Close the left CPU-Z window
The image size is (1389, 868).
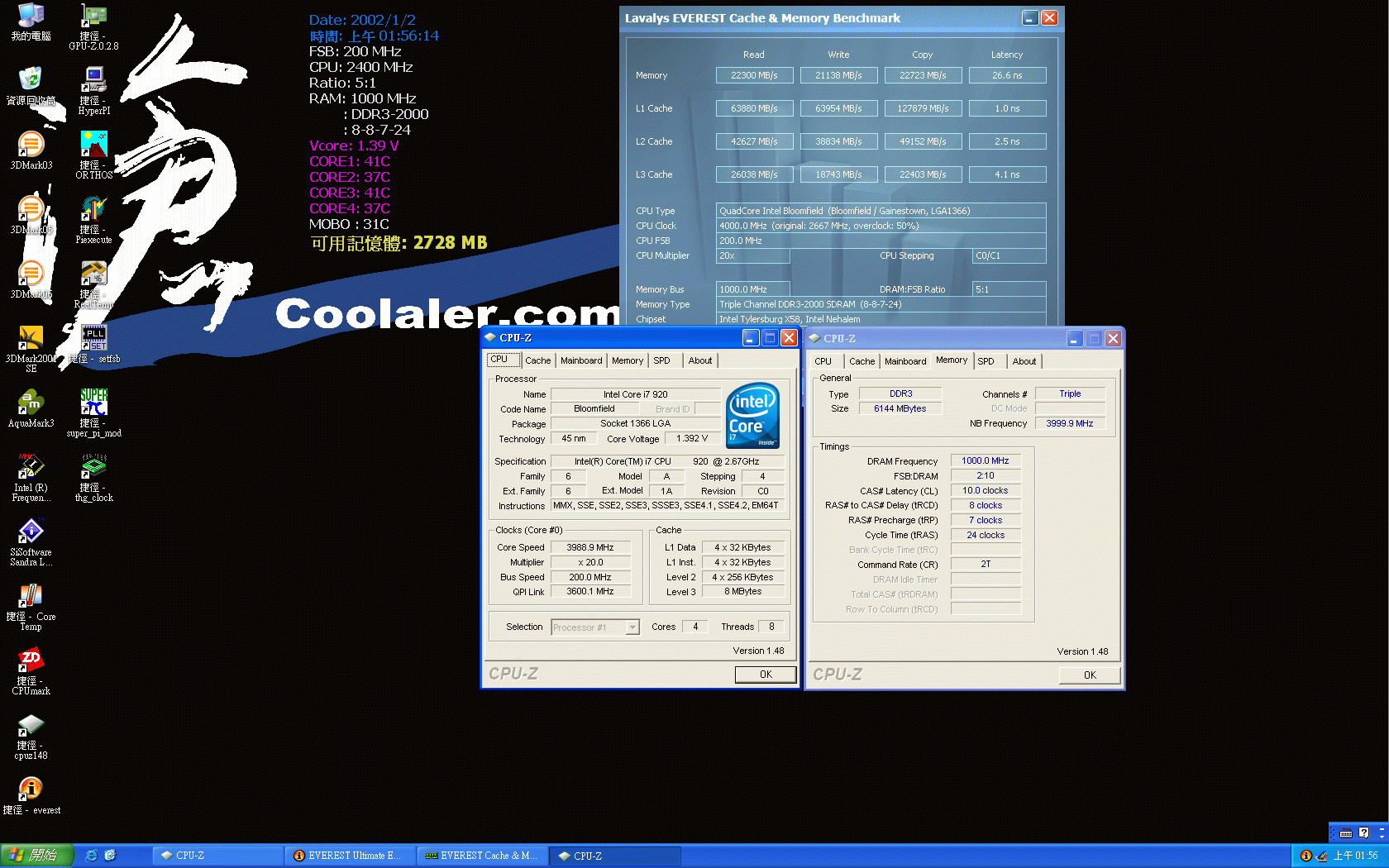click(789, 337)
